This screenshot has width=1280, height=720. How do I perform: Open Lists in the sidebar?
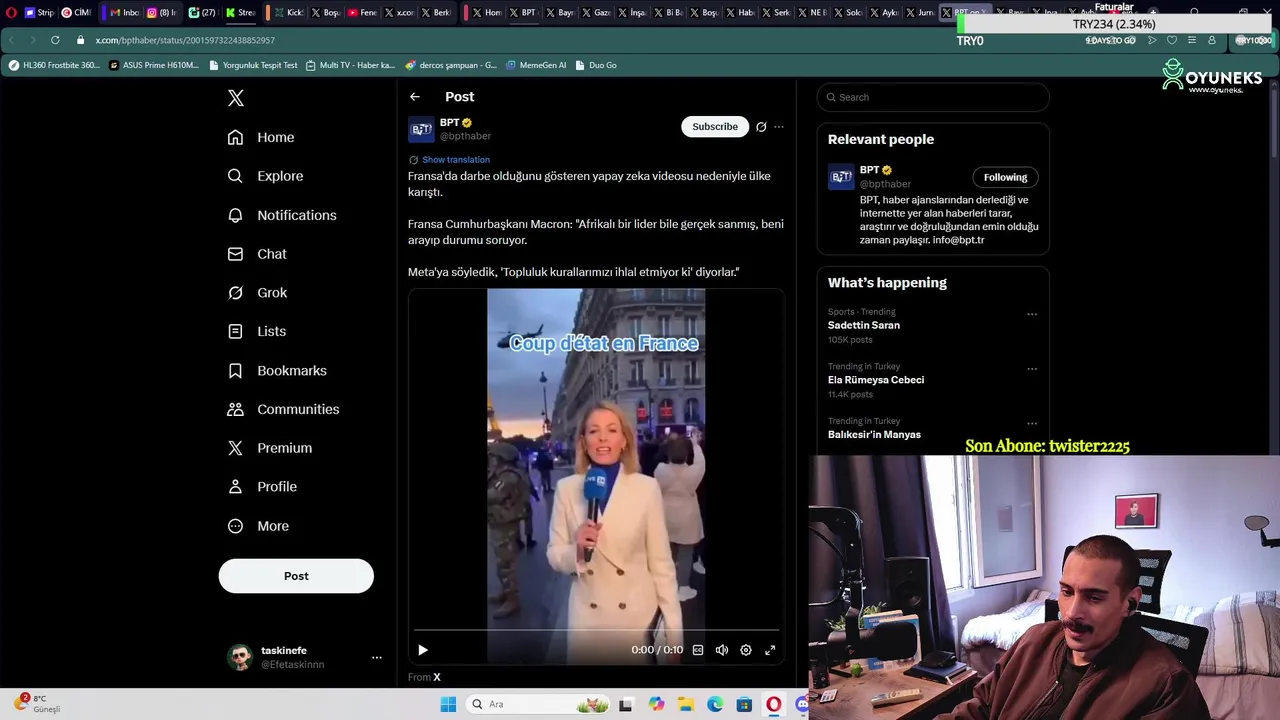coord(256,331)
